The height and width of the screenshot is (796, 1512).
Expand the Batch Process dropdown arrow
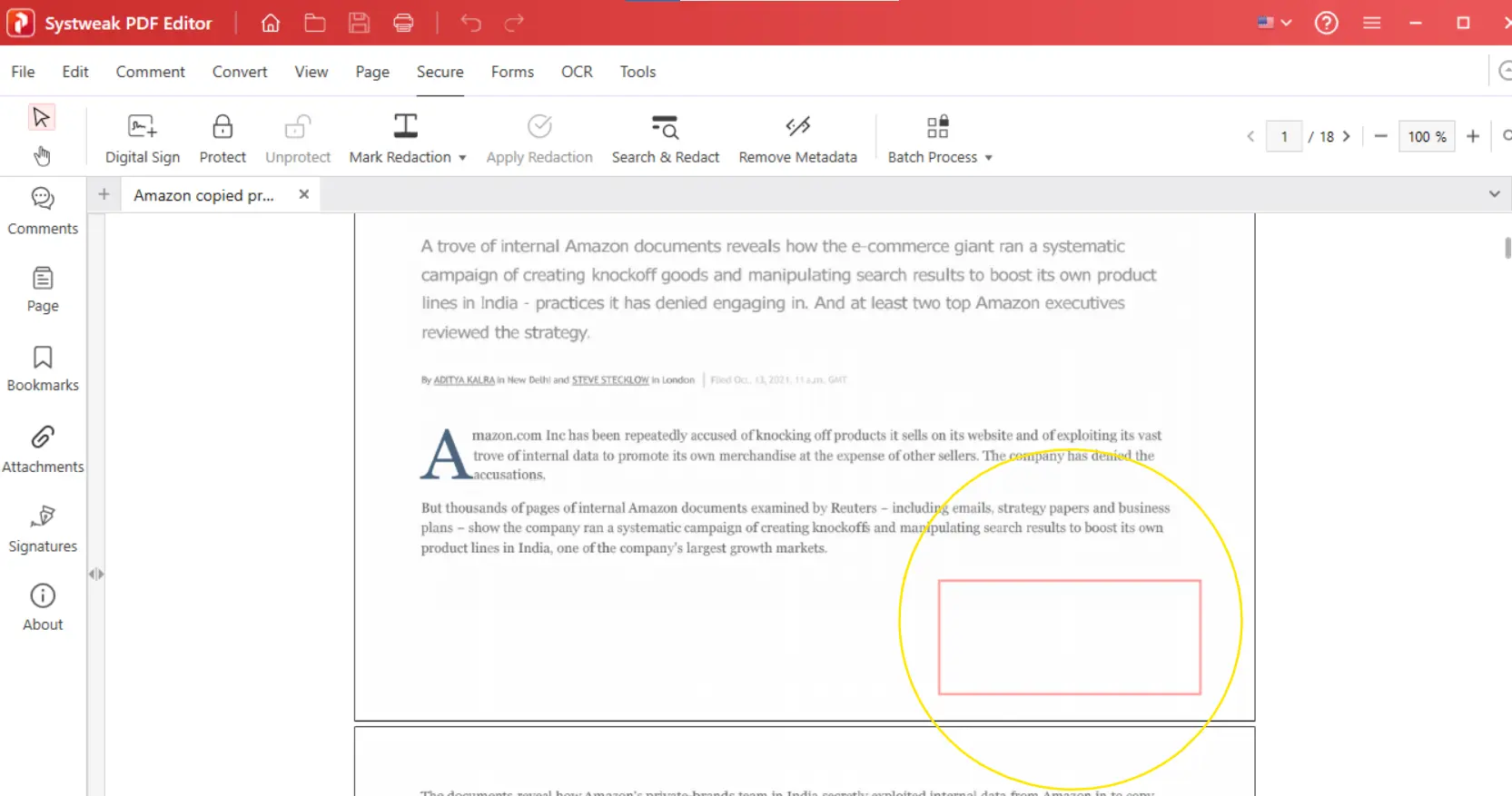[989, 158]
